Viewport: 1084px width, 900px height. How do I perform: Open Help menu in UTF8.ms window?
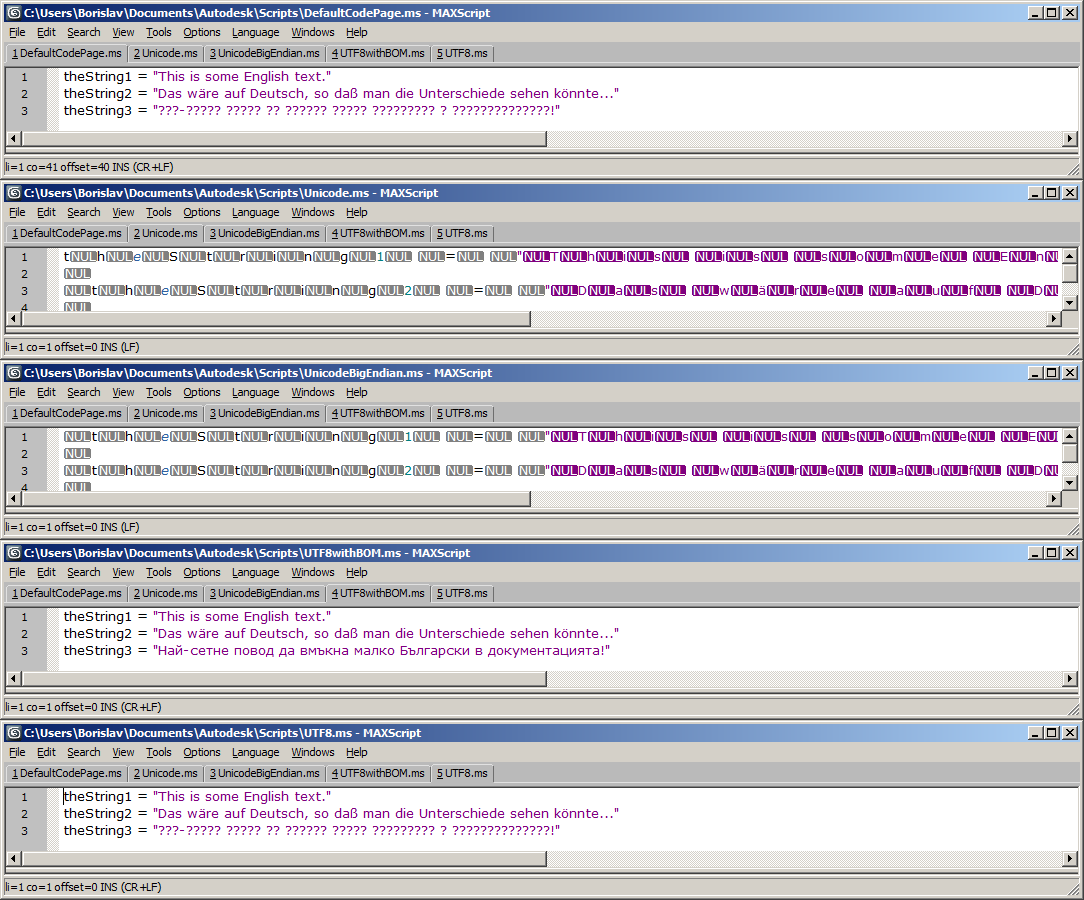tap(357, 752)
